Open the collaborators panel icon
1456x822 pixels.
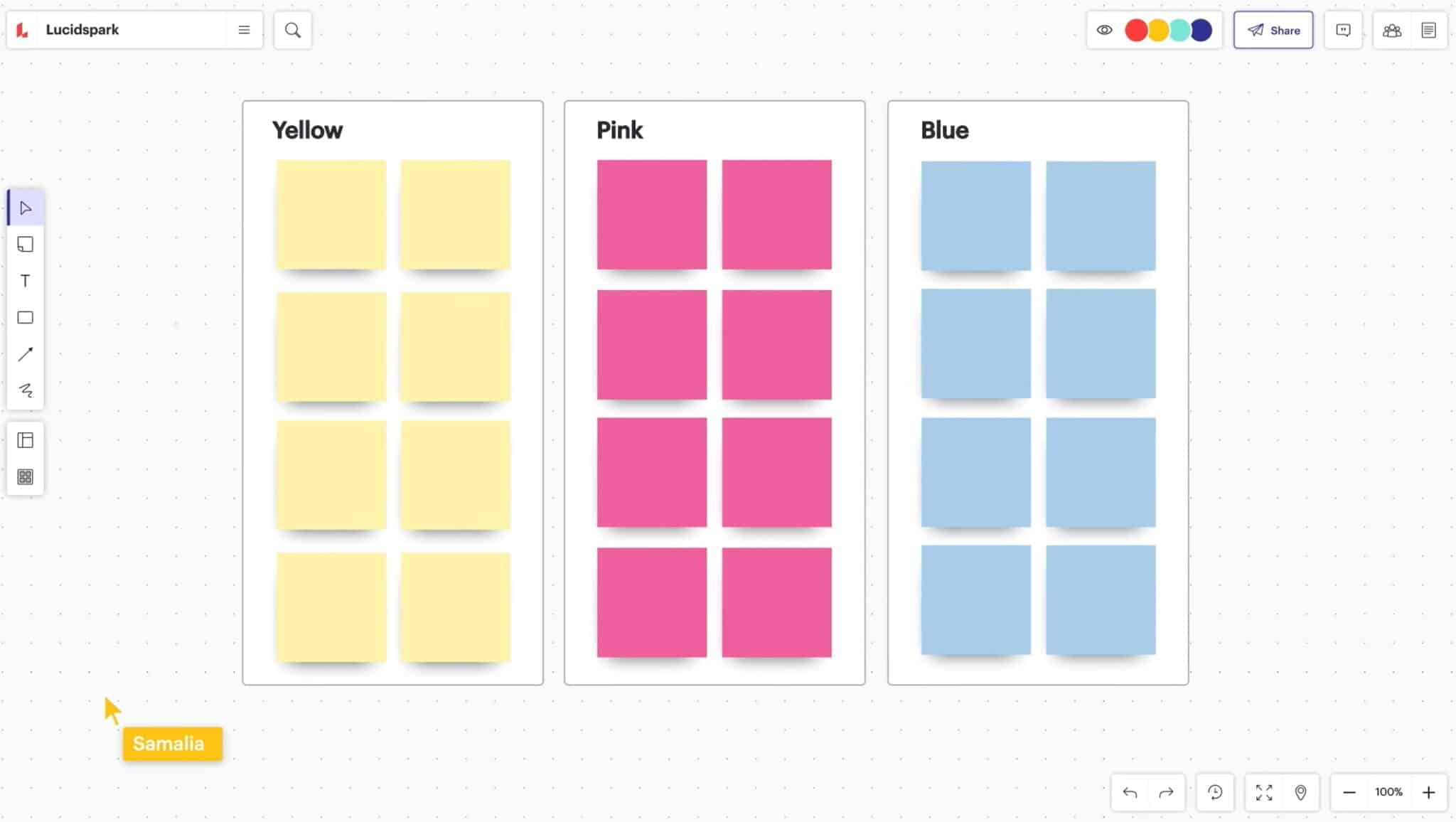(1391, 30)
